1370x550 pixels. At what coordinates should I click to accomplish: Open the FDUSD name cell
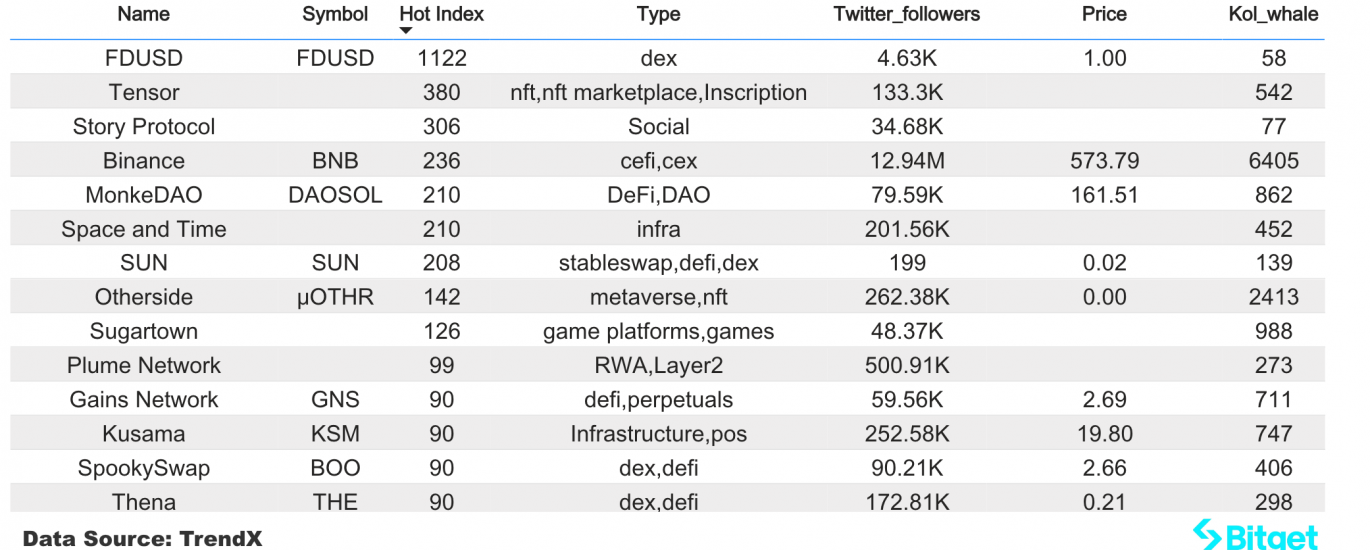point(144,58)
